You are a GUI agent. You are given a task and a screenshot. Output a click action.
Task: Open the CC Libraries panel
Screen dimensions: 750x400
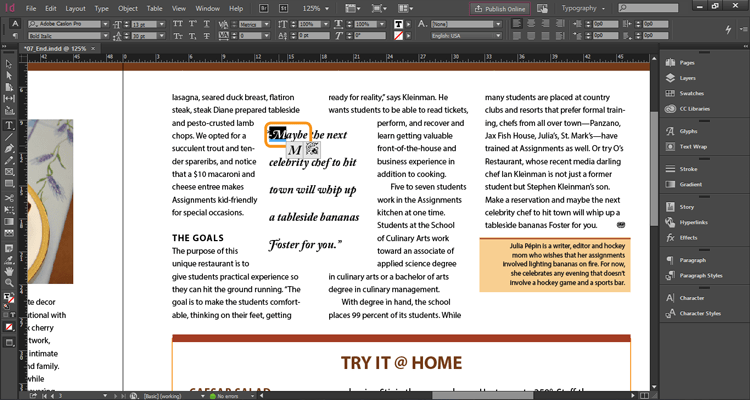(x=695, y=109)
